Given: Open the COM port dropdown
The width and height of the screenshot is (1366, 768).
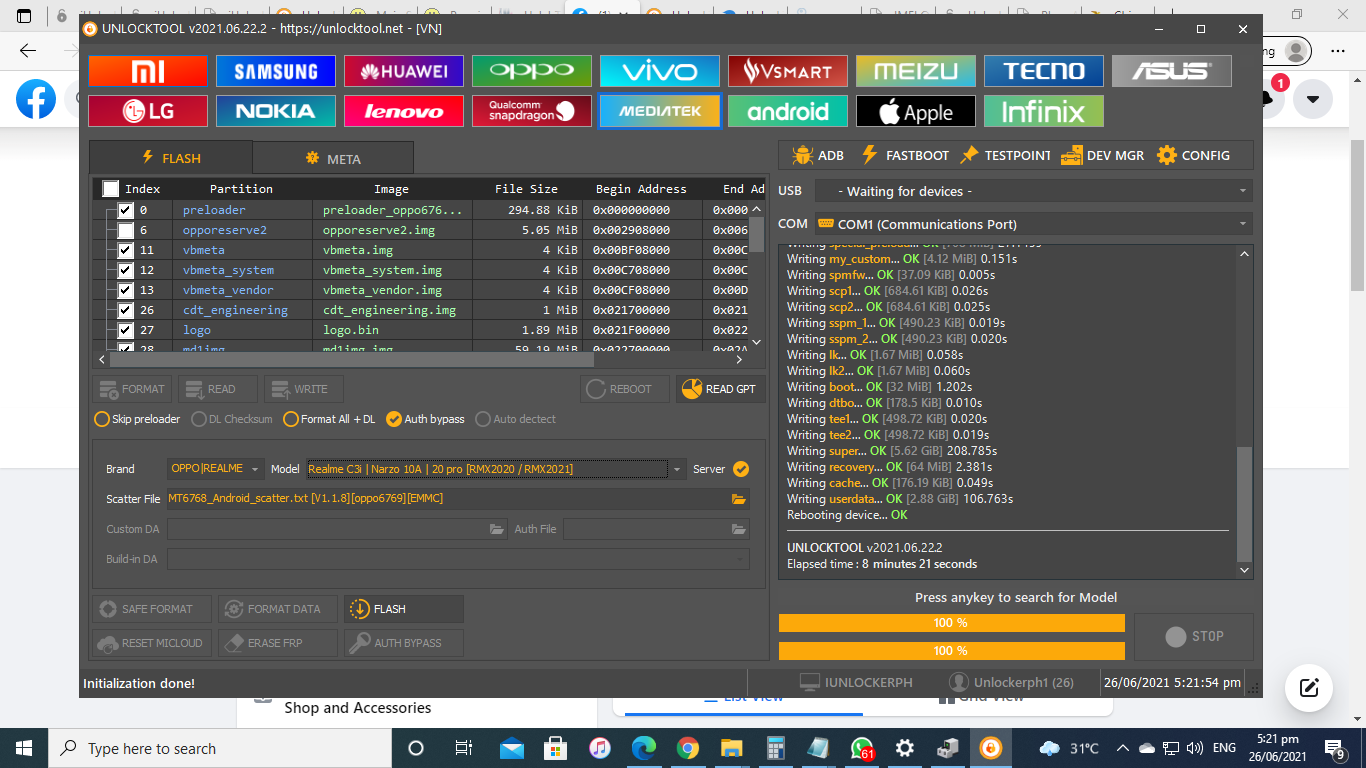Looking at the screenshot, I should click(x=1034, y=224).
